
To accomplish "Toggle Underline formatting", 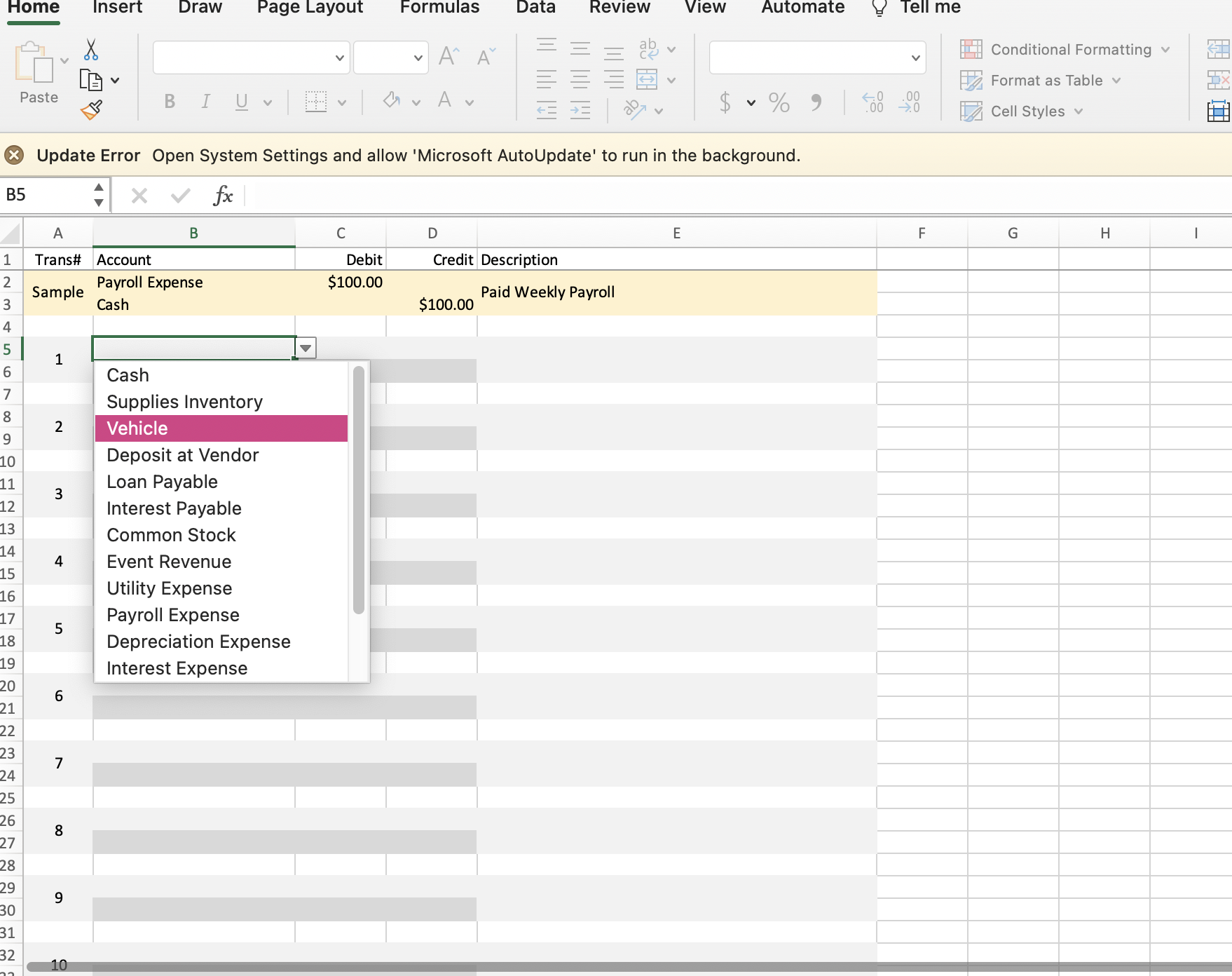I will [x=242, y=102].
